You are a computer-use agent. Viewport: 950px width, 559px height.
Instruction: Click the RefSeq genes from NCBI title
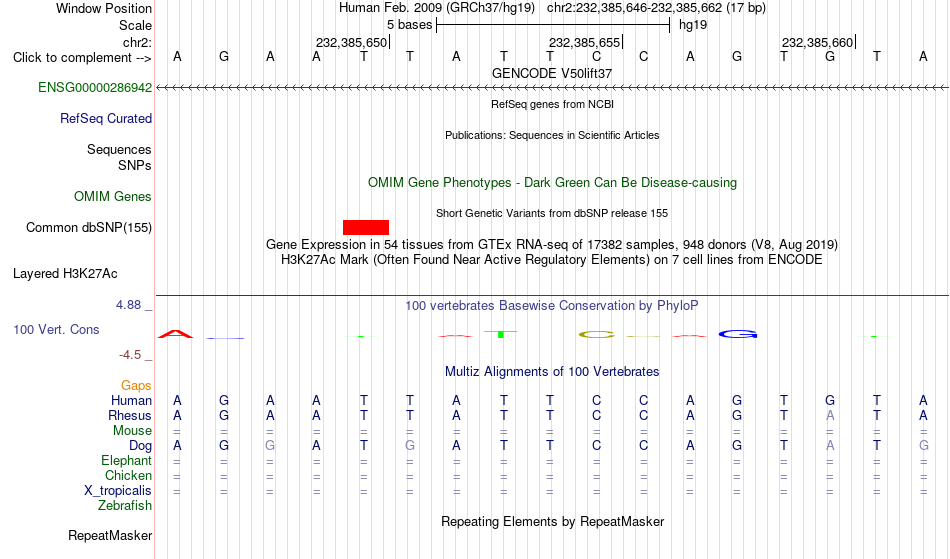pos(552,104)
